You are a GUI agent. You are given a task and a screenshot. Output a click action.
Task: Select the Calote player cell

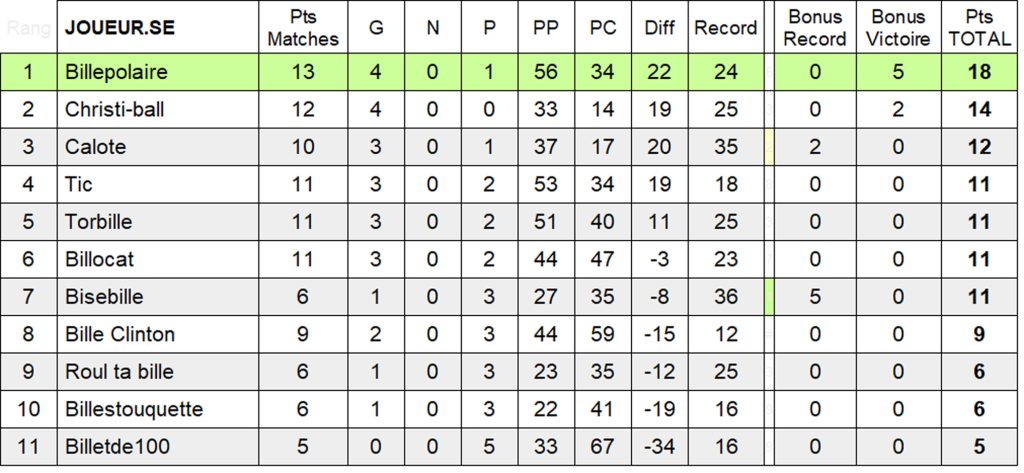[x=96, y=147]
